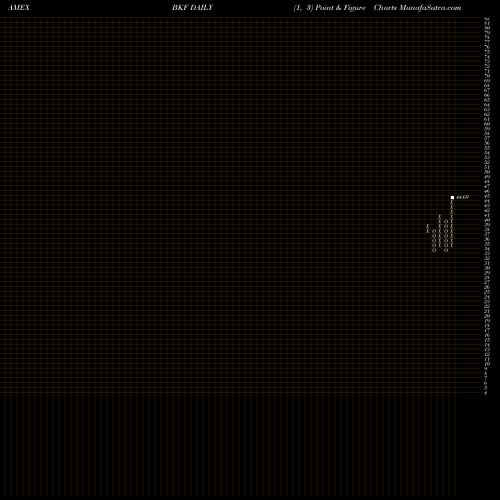Click the BKF DAILY chart title
The height and width of the screenshot is (500, 500).
(x=192, y=8)
